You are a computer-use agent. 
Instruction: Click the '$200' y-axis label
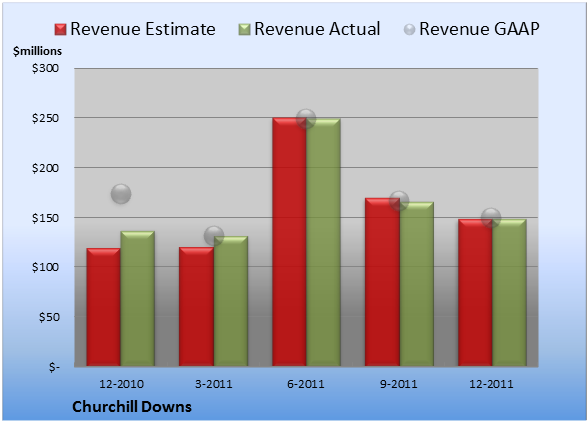[45, 168]
